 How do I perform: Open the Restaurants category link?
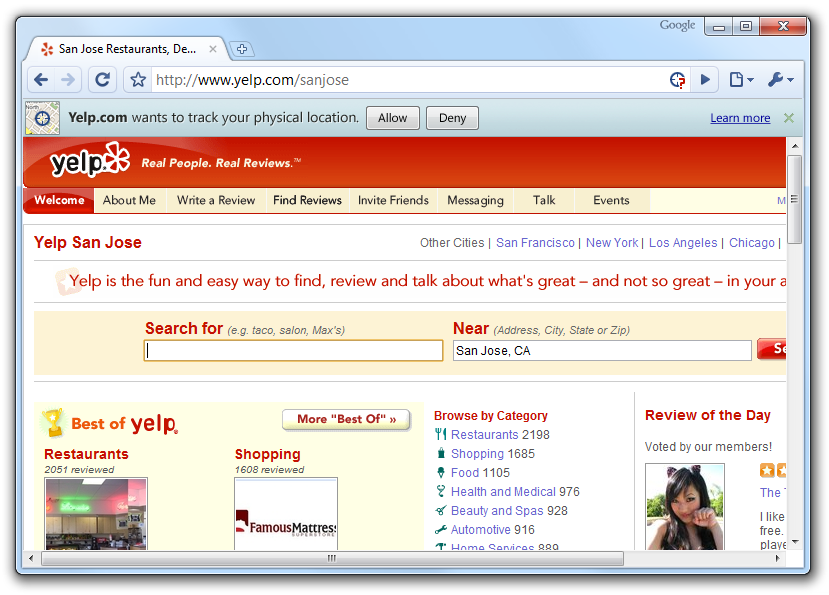[484, 435]
